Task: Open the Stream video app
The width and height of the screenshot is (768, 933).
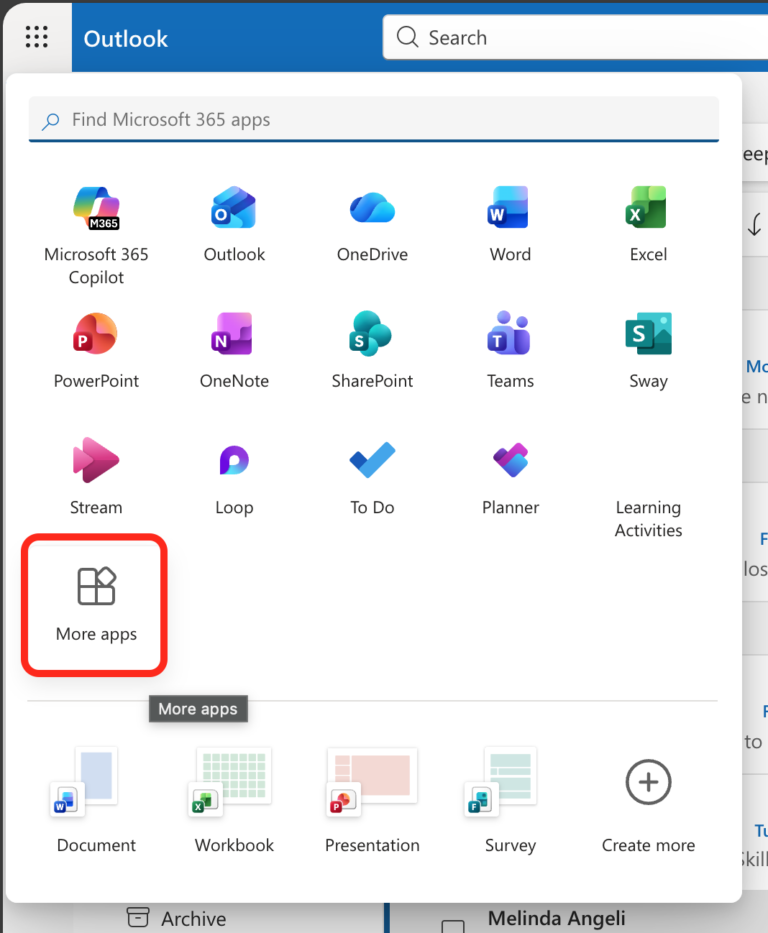Action: (96, 461)
